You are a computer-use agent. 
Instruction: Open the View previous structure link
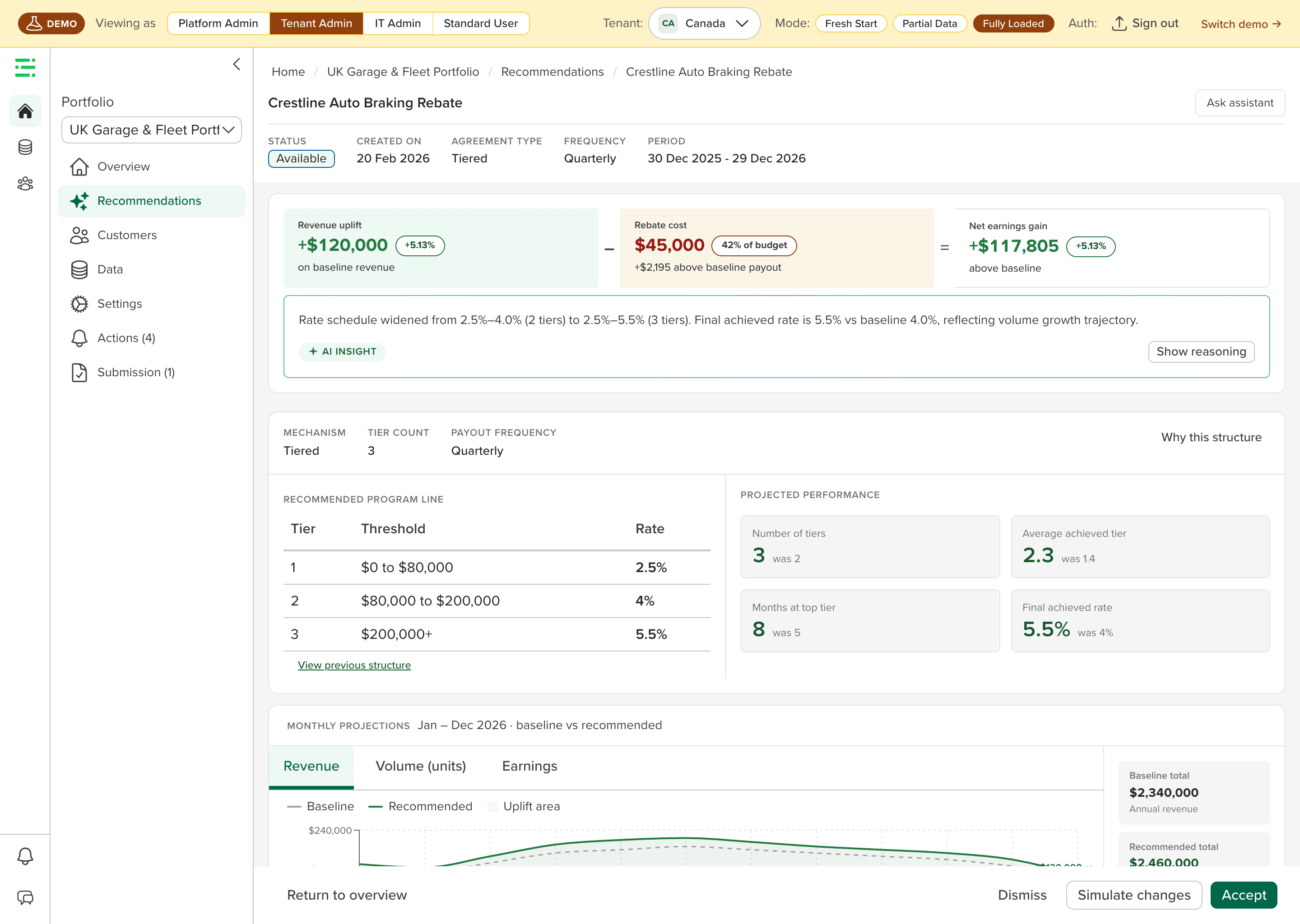354,665
